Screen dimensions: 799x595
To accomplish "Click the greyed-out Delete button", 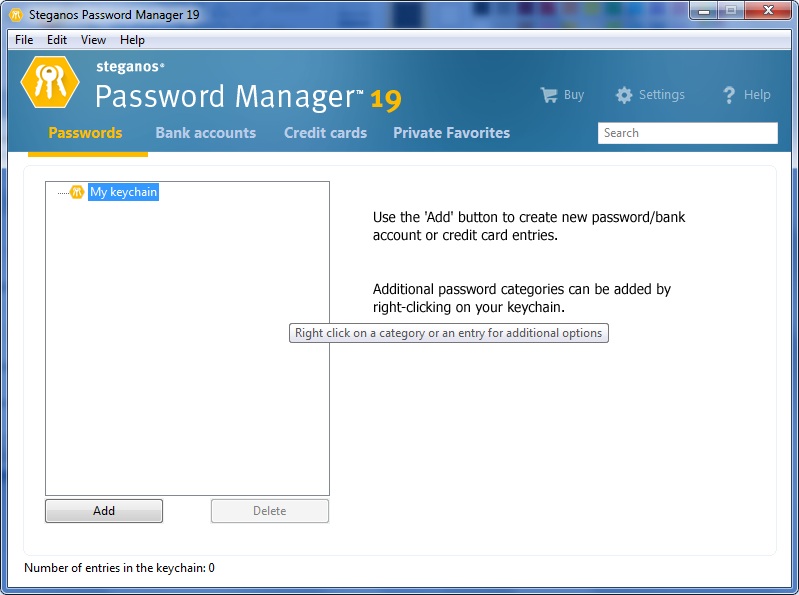I will pyautogui.click(x=270, y=511).
